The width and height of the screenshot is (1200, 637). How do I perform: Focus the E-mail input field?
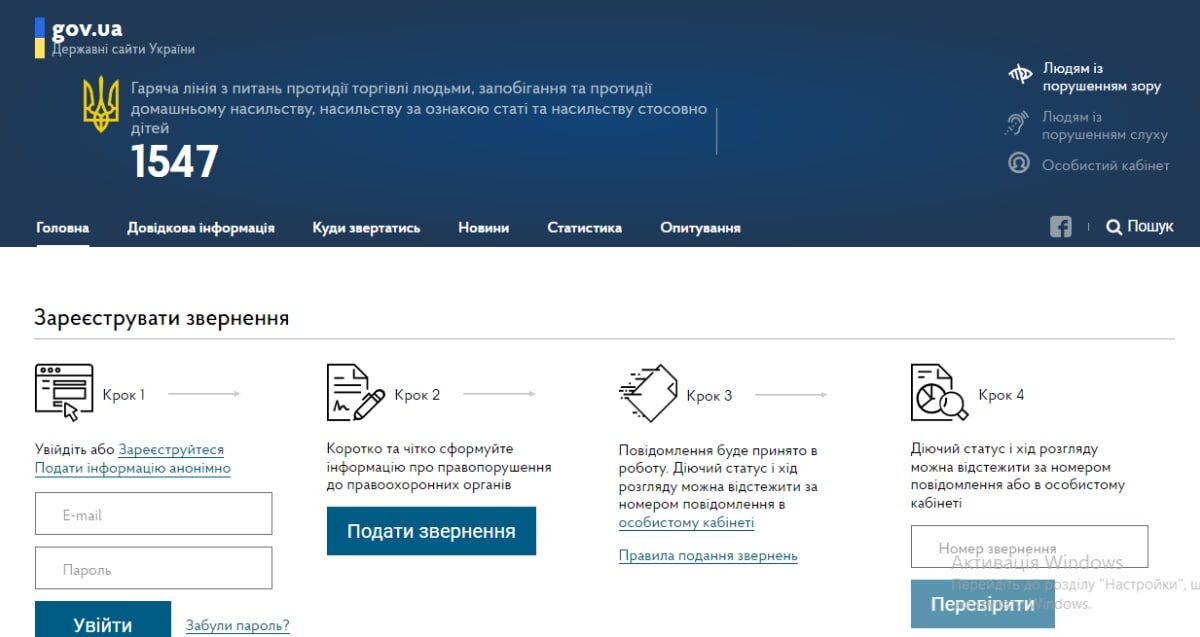pyautogui.click(x=154, y=514)
